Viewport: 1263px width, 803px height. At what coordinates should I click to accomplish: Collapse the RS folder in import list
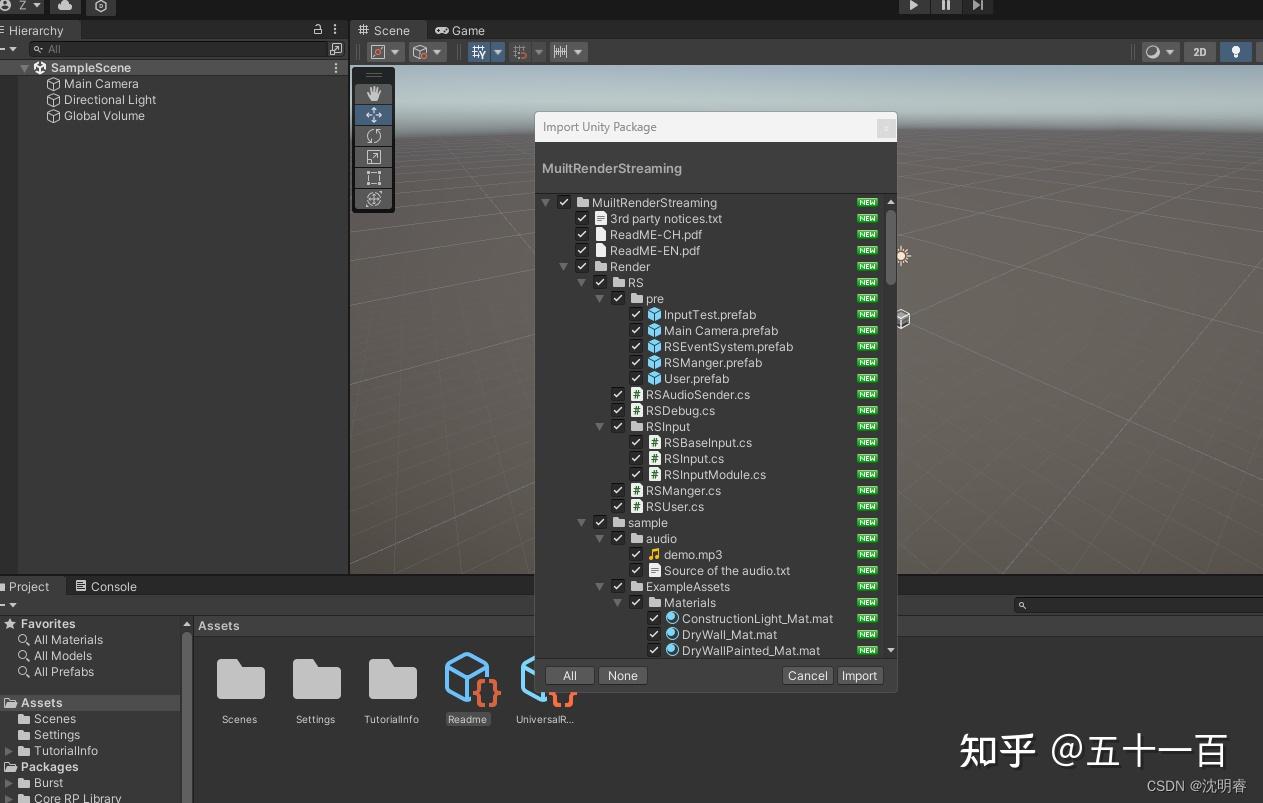[x=582, y=283]
